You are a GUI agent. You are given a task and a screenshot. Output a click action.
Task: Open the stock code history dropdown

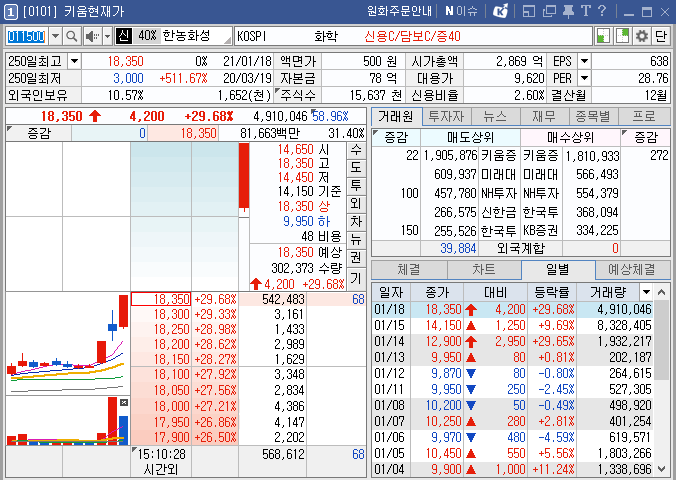[55, 36]
